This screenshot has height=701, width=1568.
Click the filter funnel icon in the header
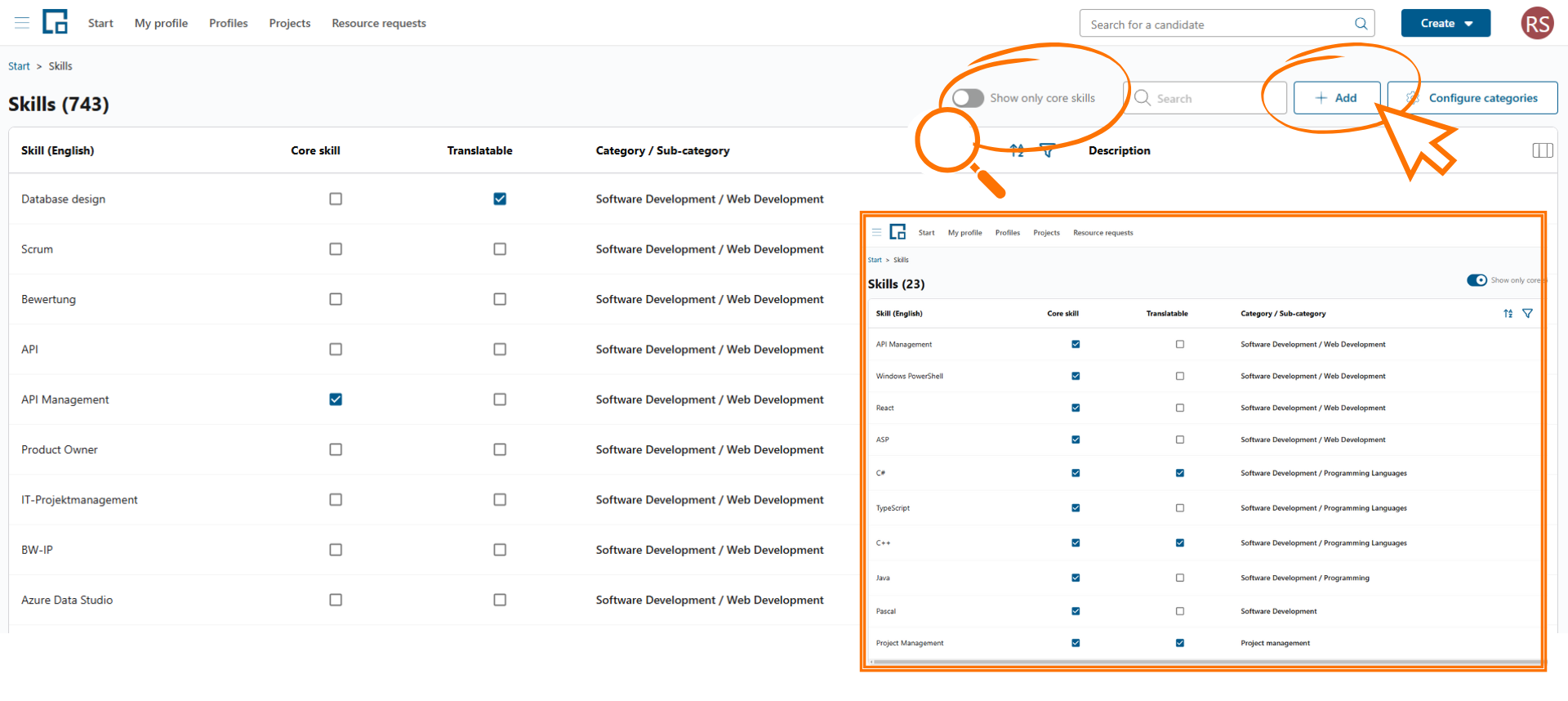click(1047, 150)
